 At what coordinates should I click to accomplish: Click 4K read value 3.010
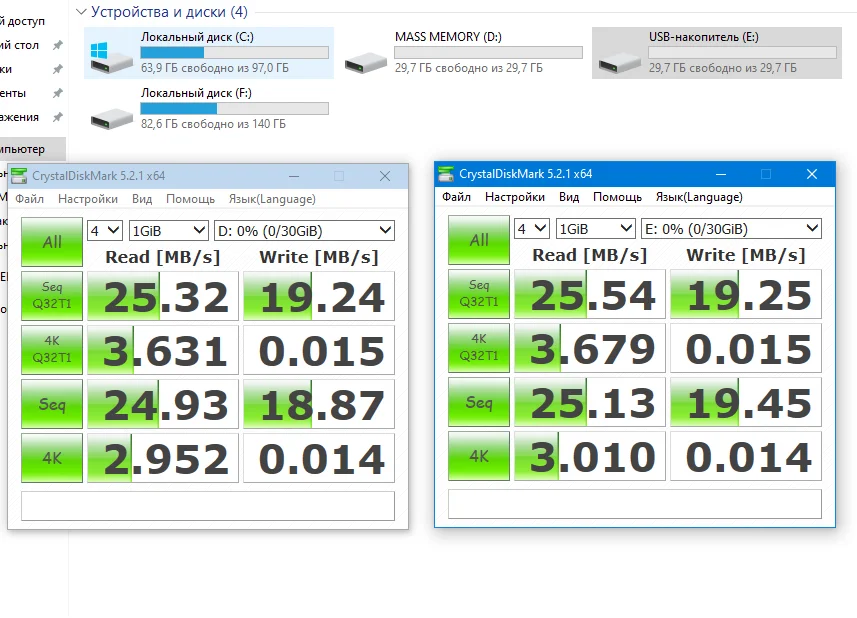pyautogui.click(x=590, y=456)
